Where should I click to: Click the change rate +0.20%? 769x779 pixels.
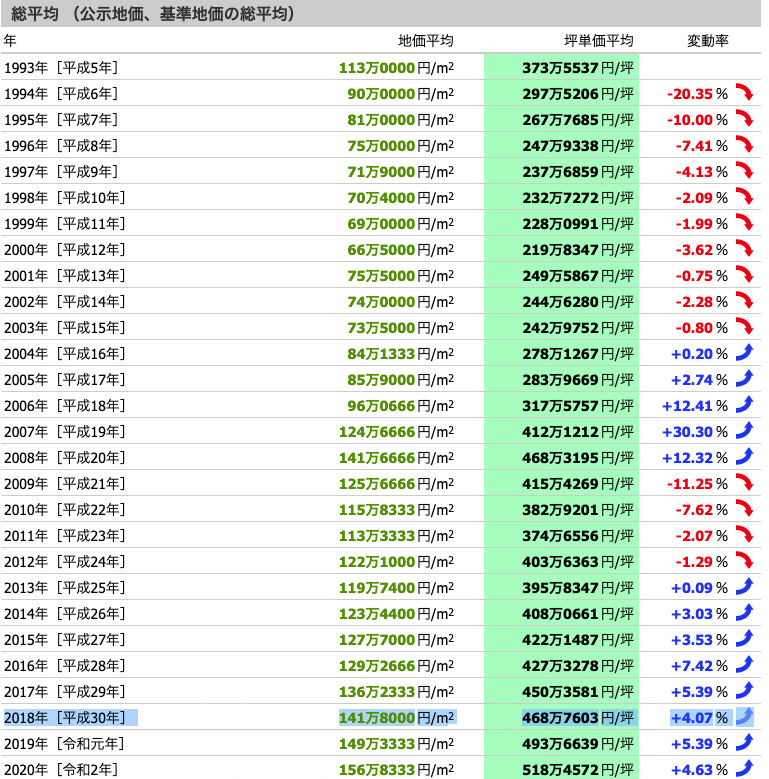[699, 354]
